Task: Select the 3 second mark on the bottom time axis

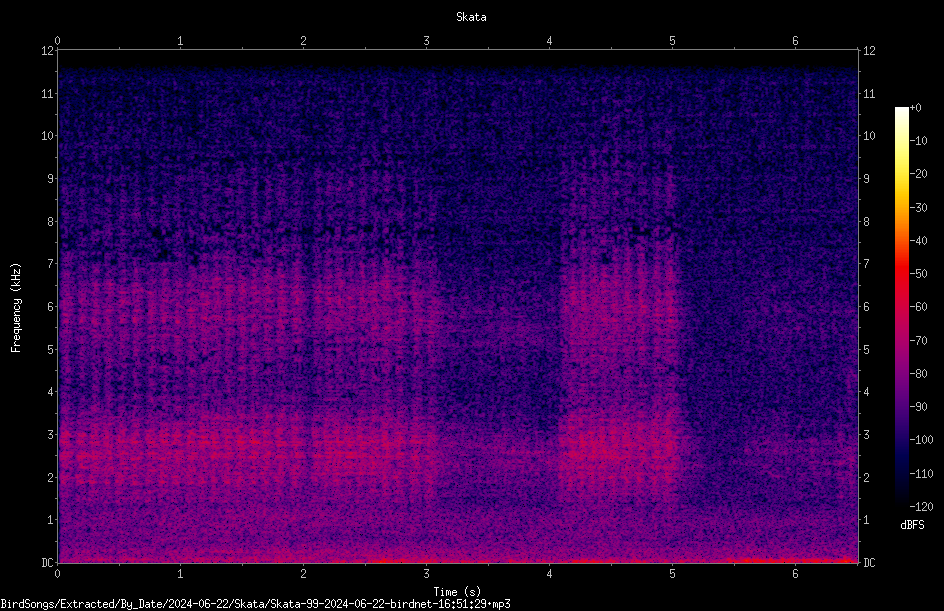Action: click(426, 574)
